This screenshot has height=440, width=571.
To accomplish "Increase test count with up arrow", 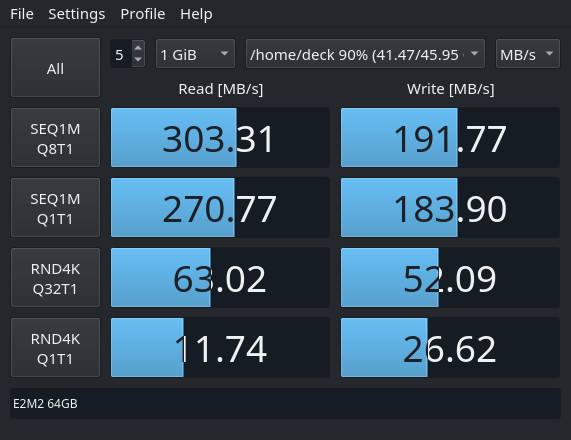I will (x=138, y=48).
